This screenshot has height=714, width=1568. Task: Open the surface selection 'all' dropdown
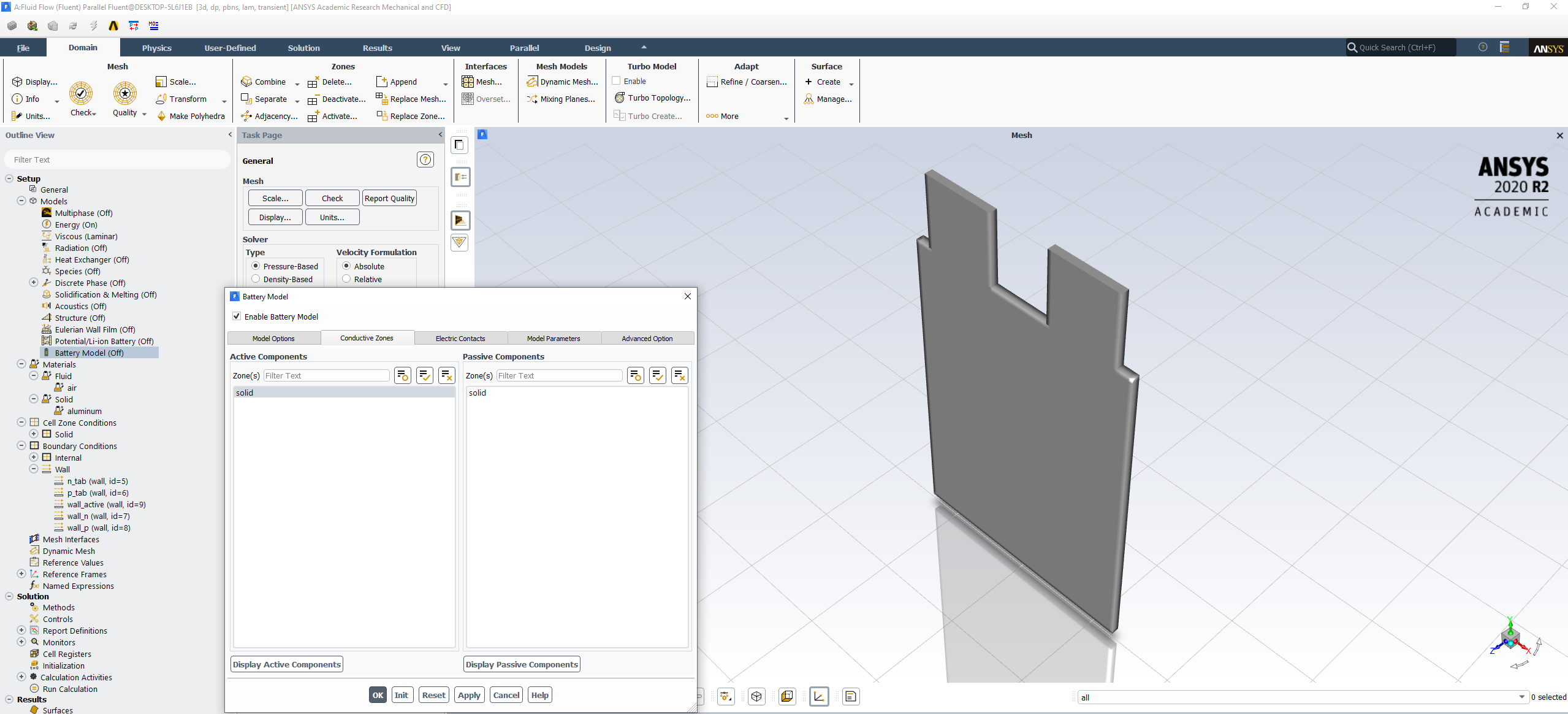point(1521,697)
